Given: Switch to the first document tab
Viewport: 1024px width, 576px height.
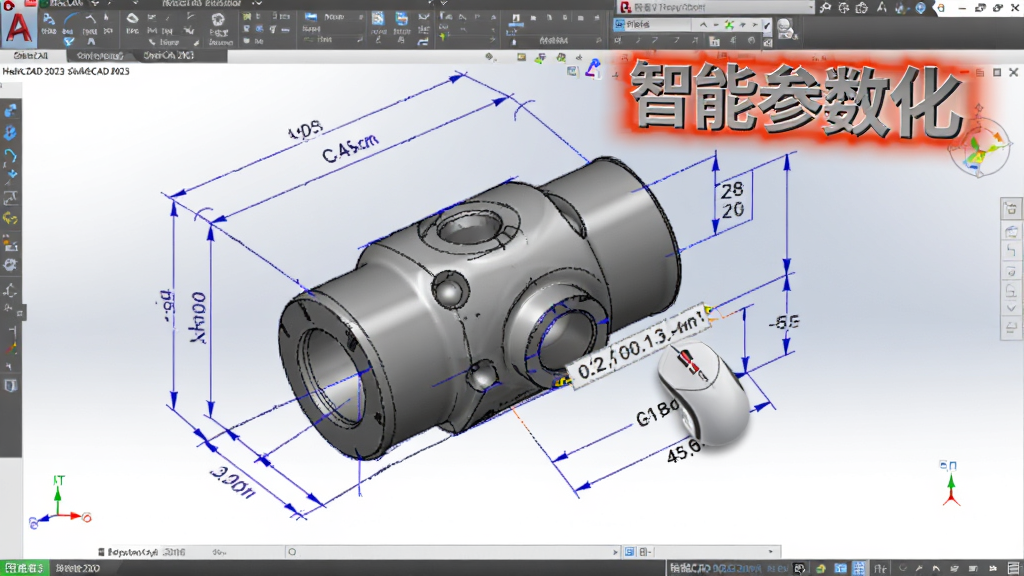Looking at the screenshot, I should [x=31, y=56].
